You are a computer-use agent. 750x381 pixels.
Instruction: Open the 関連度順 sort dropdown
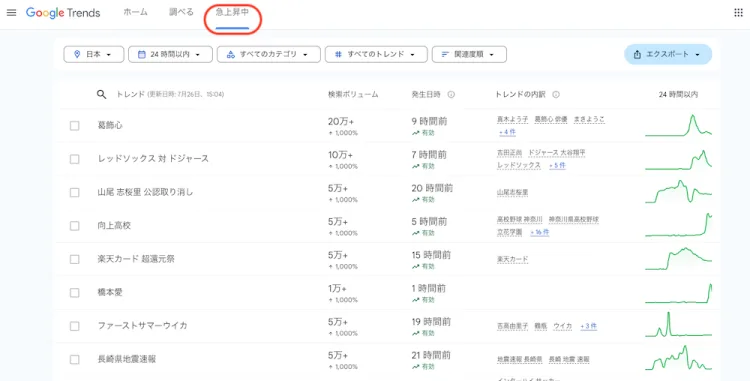tap(469, 54)
